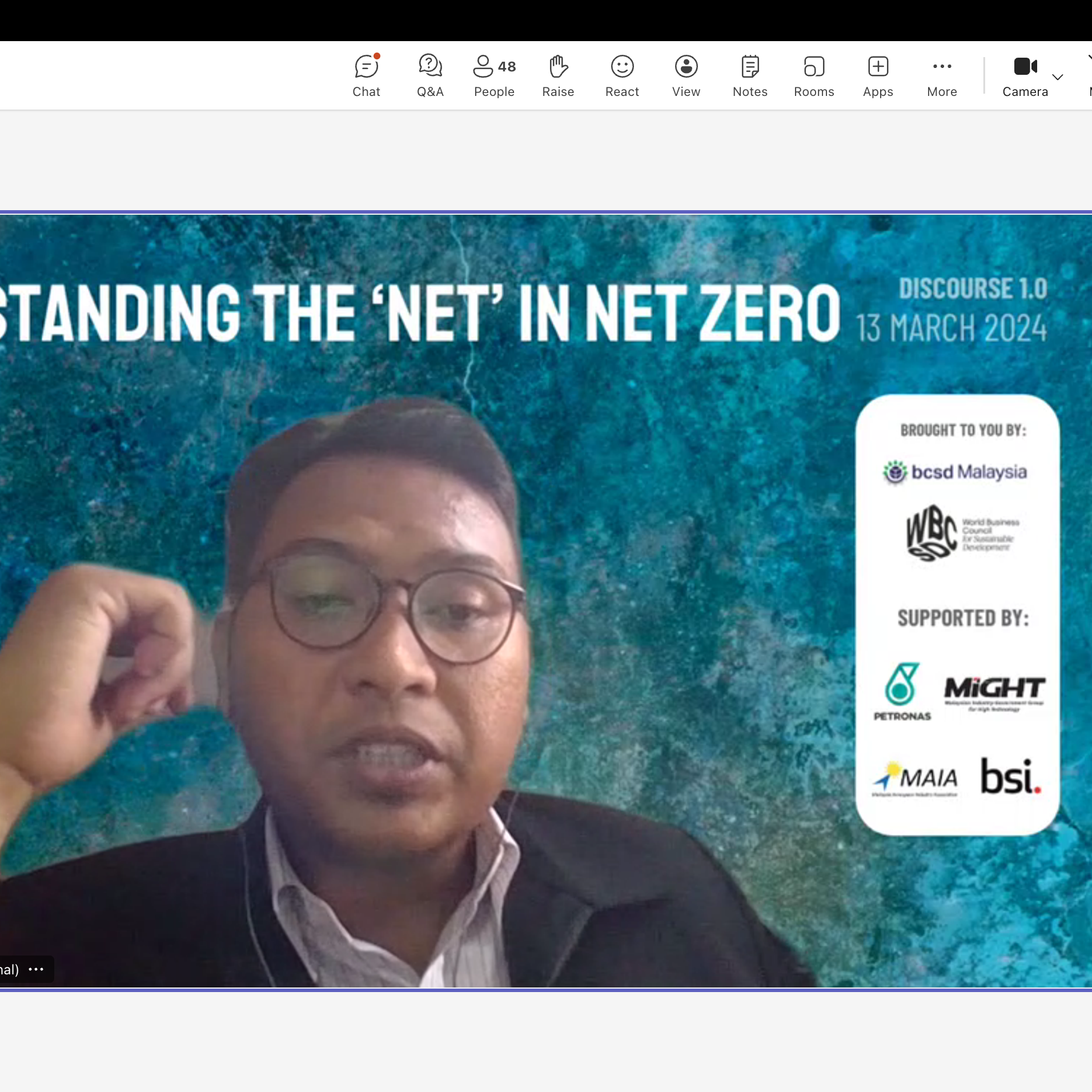Screen dimensions: 1092x1092
Task: Click the MAIA logo in the background
Action: [916, 778]
